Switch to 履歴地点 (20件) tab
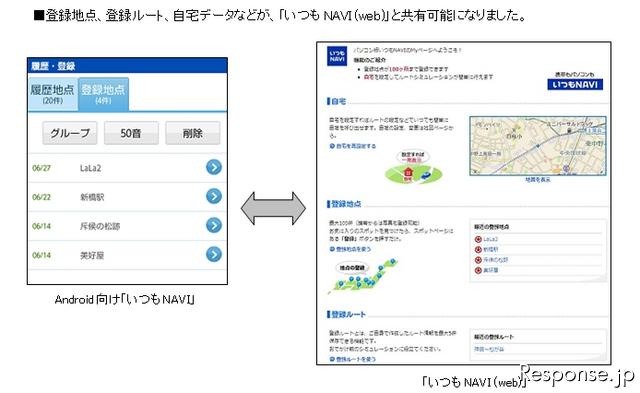Screen dimensions: 640x393 click(x=53, y=94)
